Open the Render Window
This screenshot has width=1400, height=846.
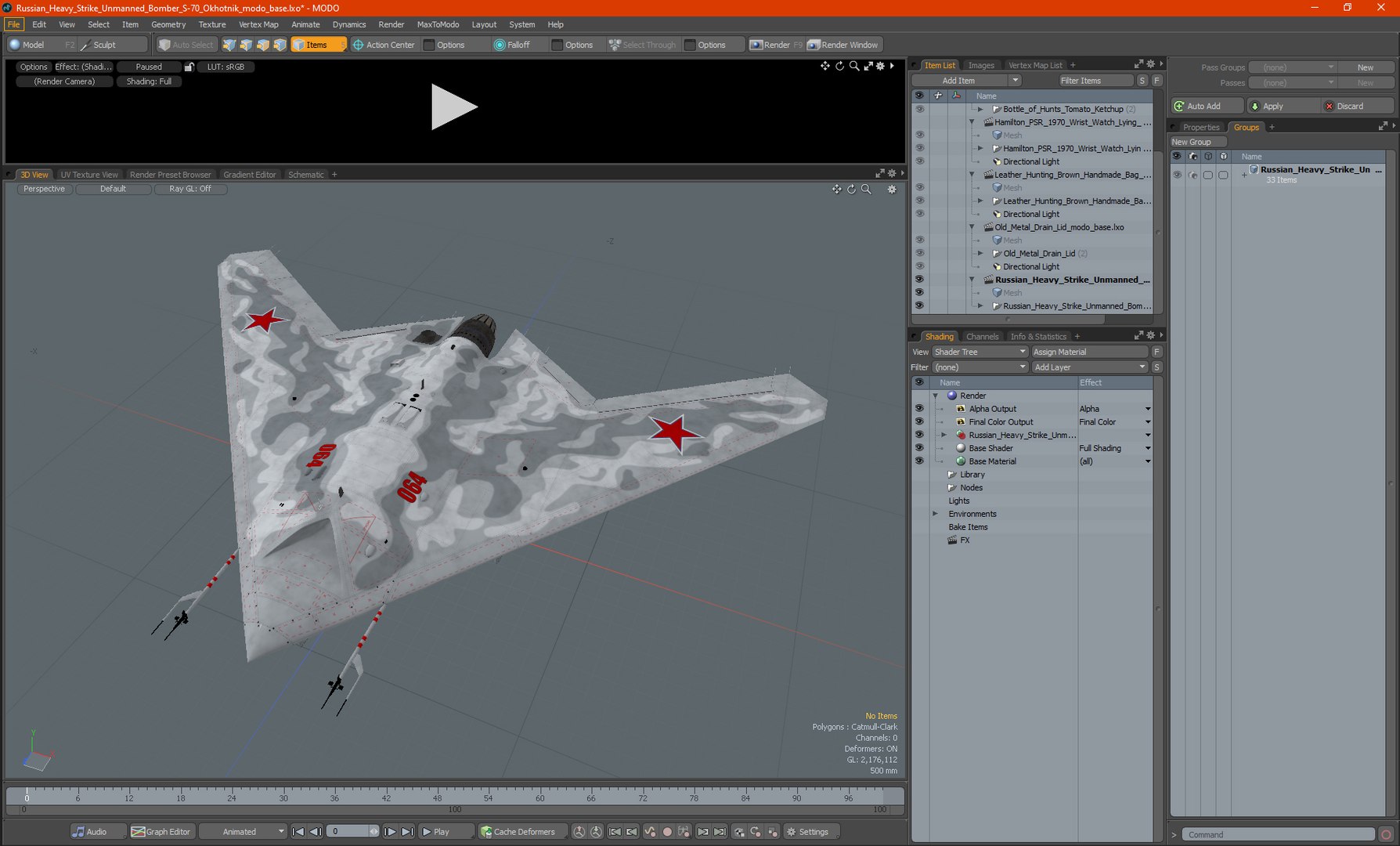pyautogui.click(x=843, y=45)
